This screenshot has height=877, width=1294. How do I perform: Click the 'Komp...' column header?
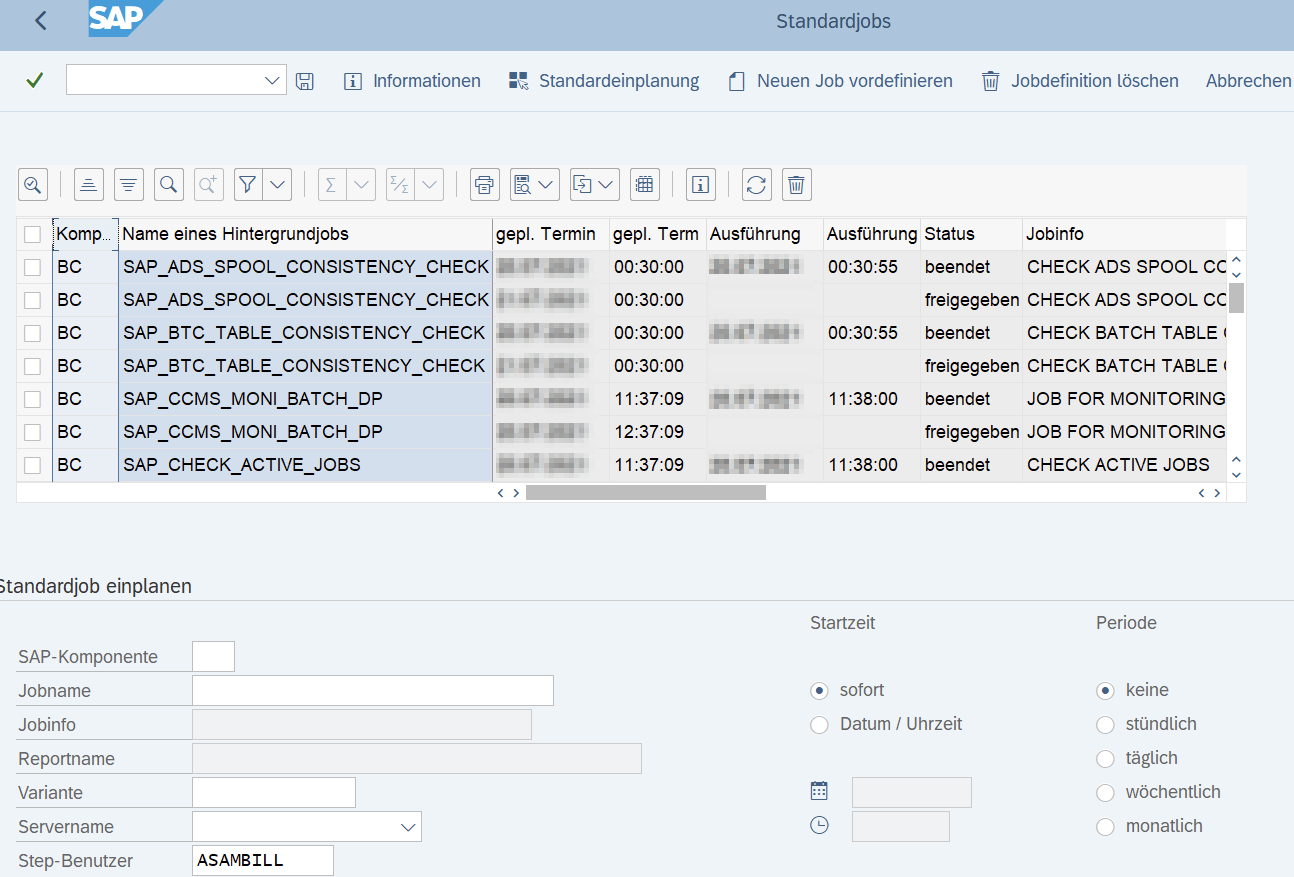(85, 234)
